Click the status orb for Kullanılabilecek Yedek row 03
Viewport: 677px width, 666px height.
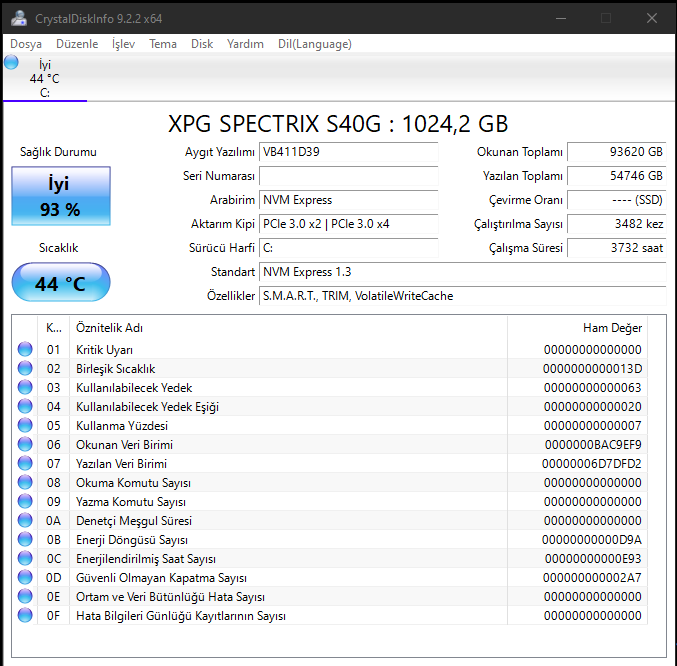[25, 387]
